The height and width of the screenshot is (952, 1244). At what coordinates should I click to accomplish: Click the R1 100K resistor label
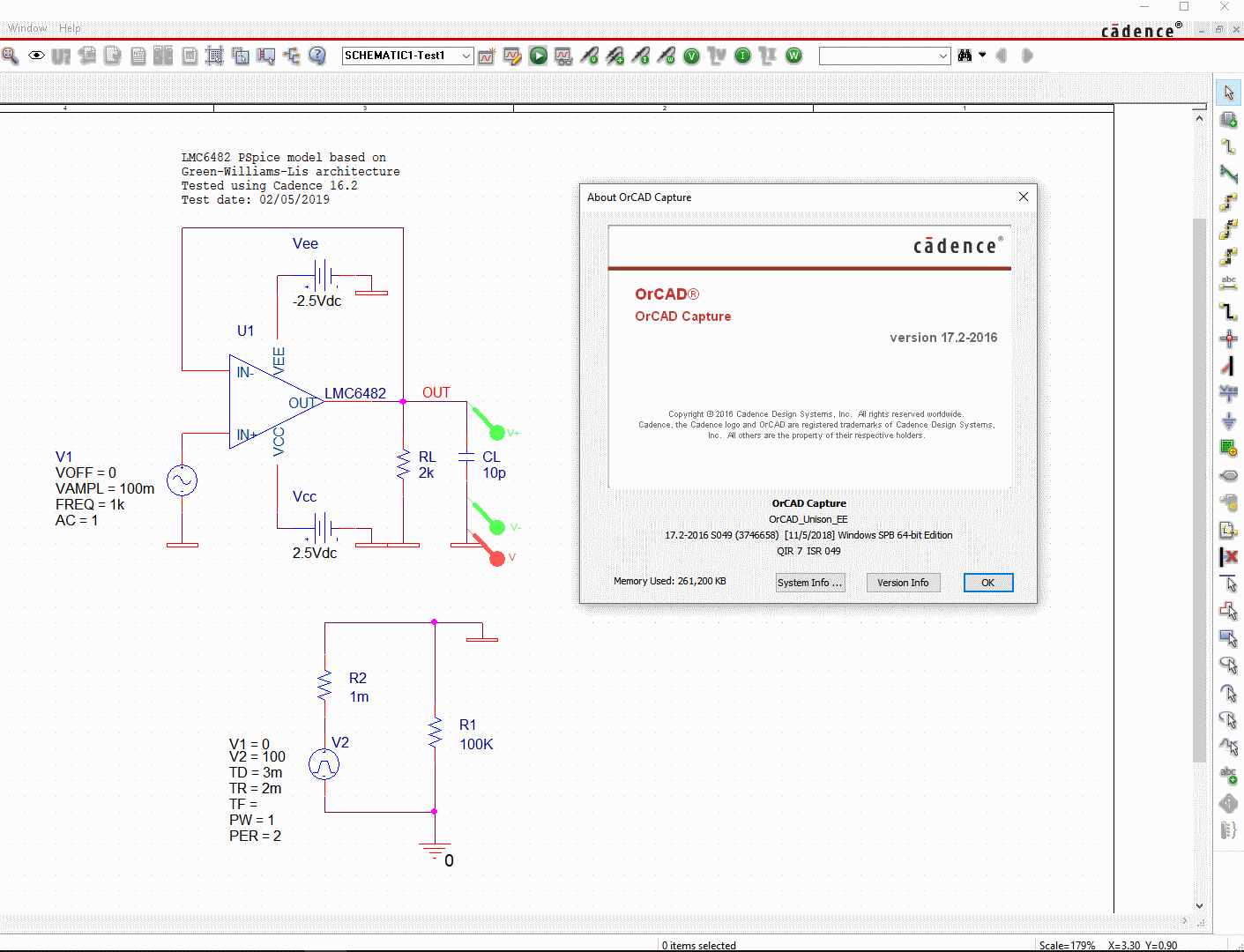476,734
